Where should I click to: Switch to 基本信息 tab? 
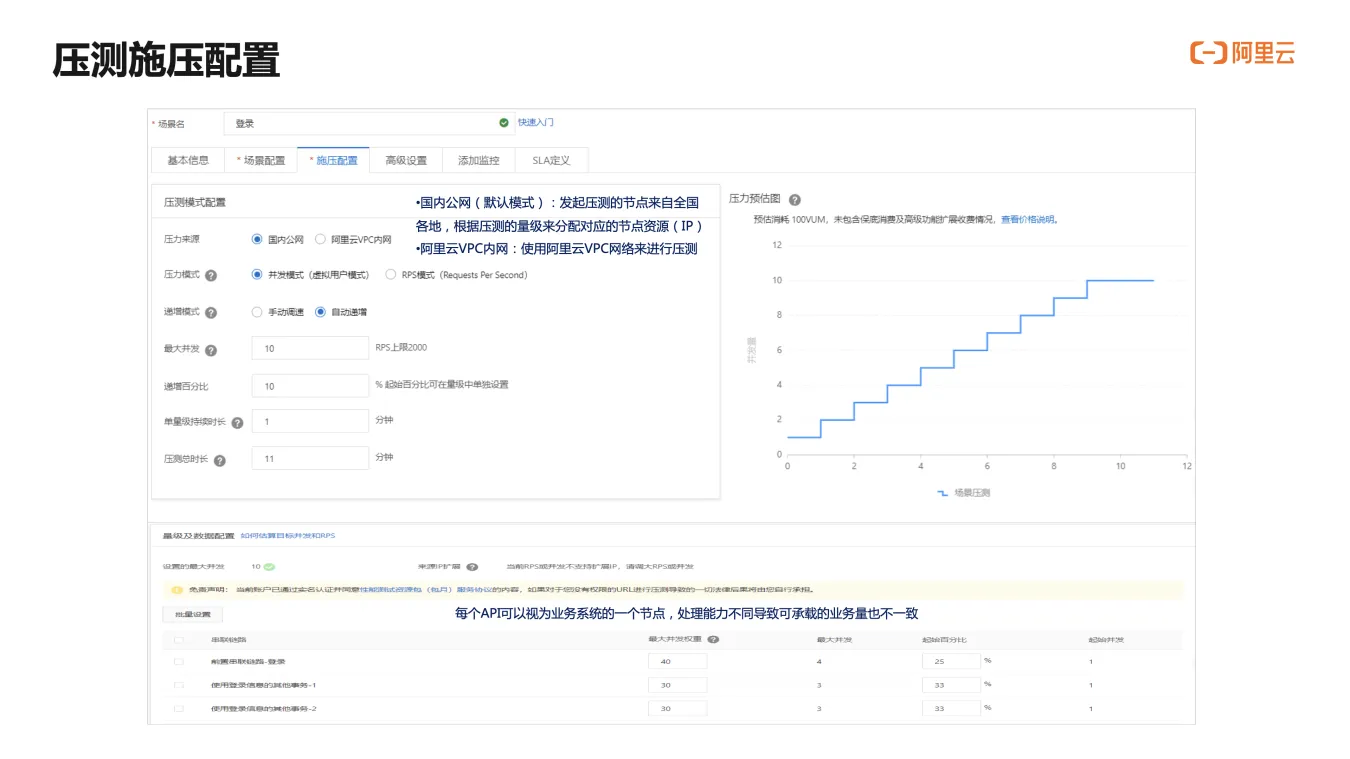(x=188, y=160)
